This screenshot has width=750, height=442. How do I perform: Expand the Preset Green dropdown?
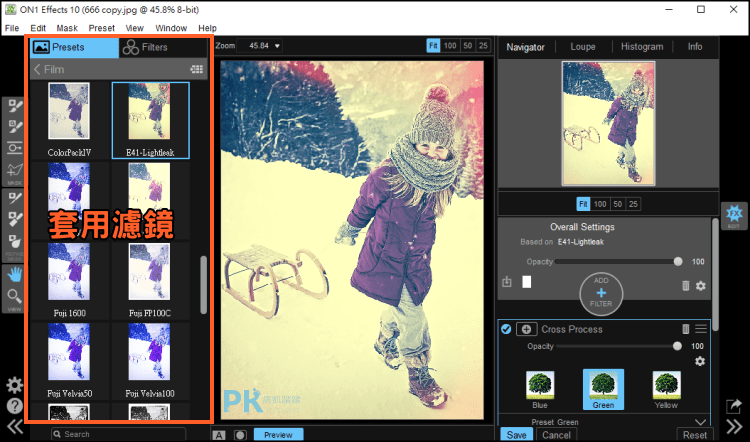tap(700, 422)
